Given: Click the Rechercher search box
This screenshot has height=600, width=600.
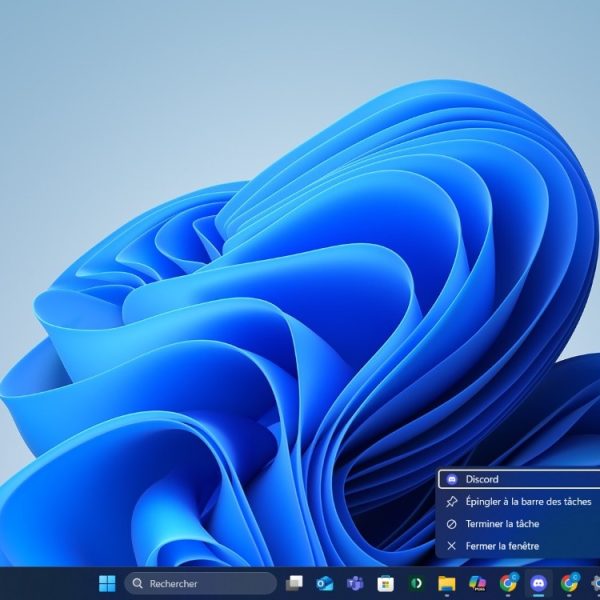Looking at the screenshot, I should click(201, 584).
